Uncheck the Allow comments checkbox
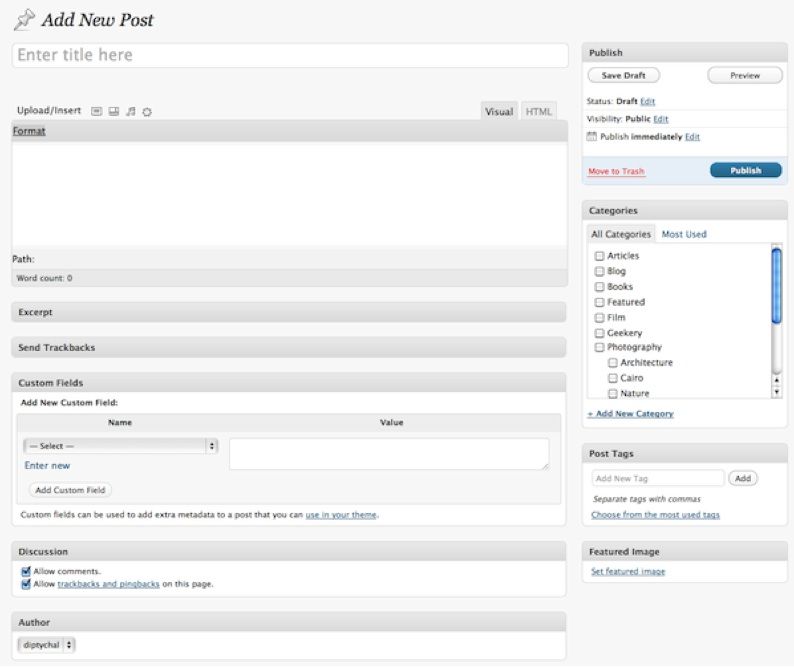794x668 pixels. point(26,571)
